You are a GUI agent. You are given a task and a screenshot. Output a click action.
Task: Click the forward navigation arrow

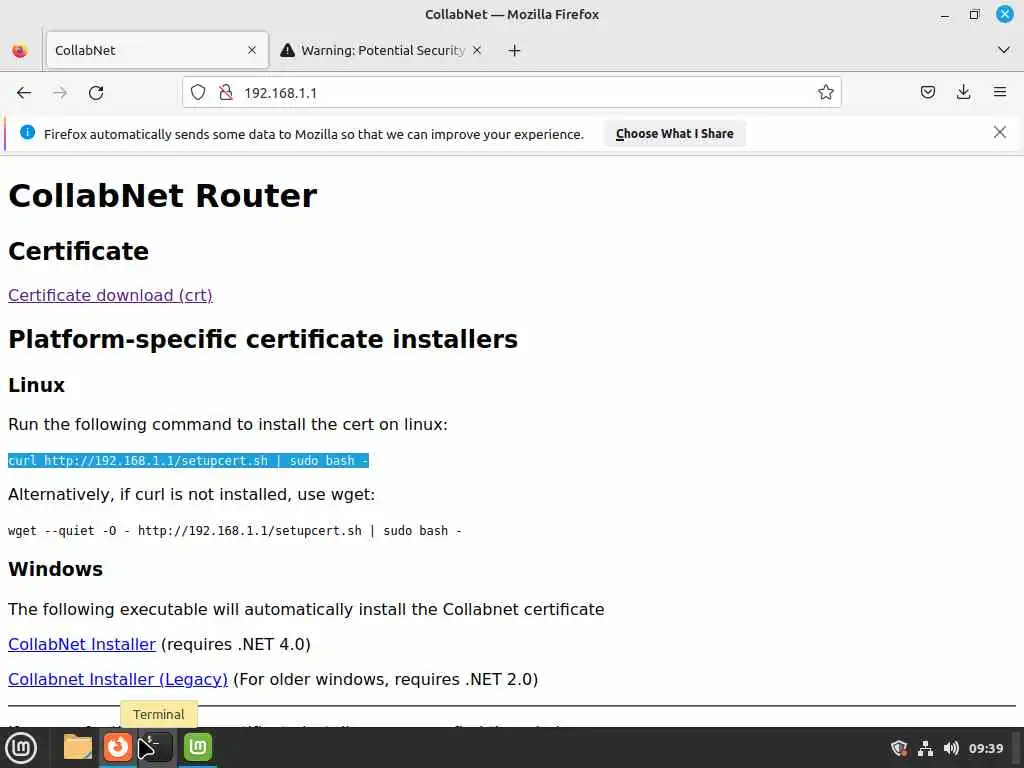tap(60, 93)
